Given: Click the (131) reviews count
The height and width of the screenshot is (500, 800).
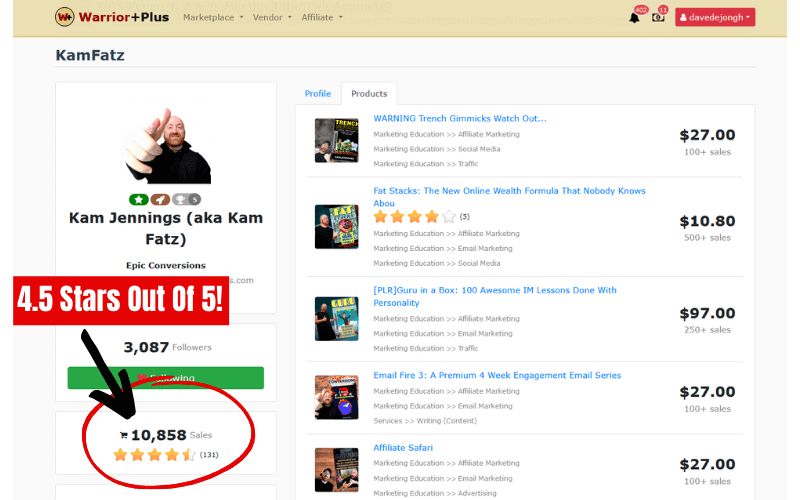Looking at the screenshot, I should point(209,455).
